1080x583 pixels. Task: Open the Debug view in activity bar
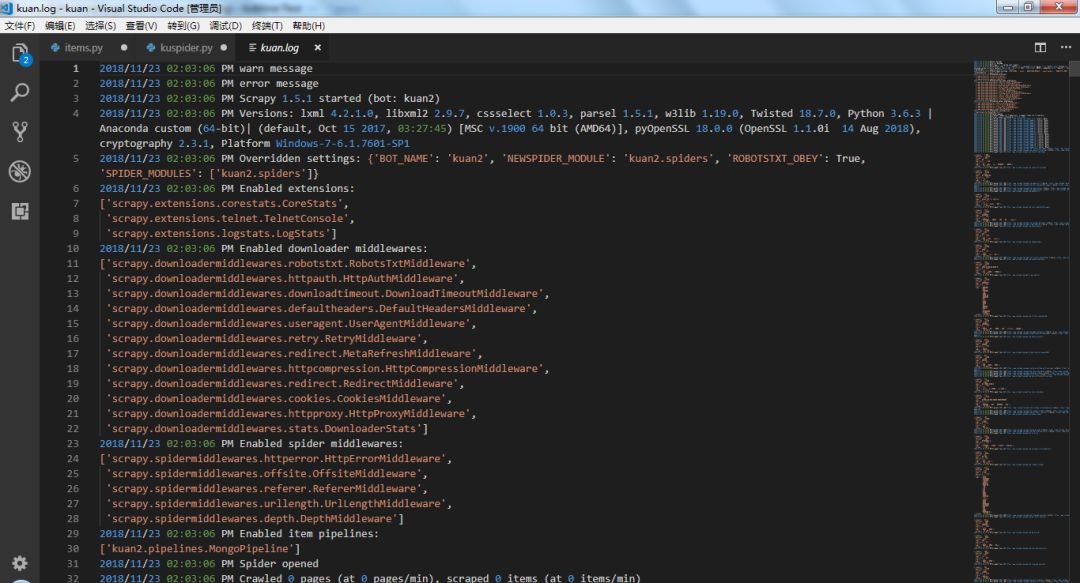pyautogui.click(x=20, y=171)
